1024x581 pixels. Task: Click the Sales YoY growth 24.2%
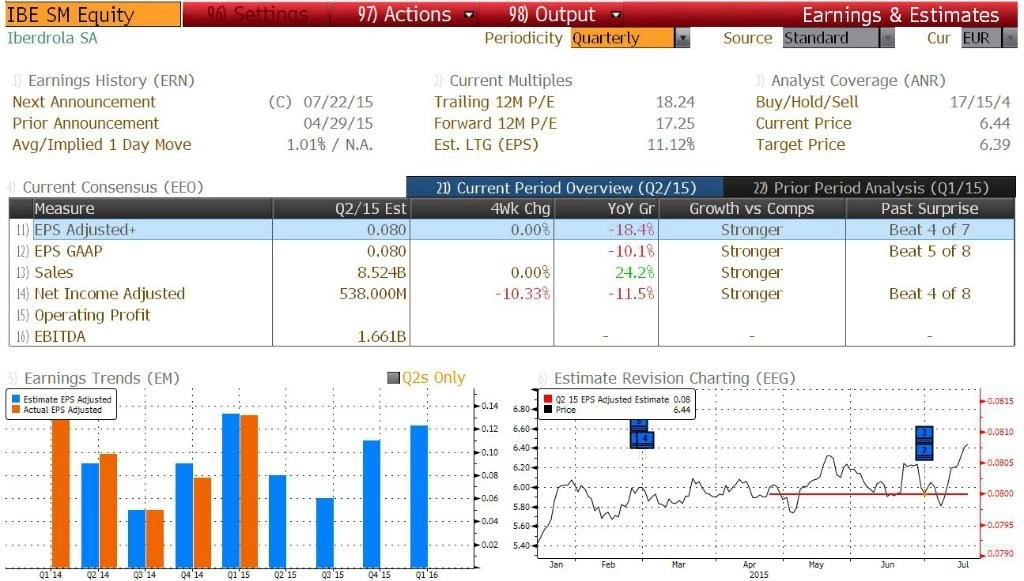click(x=634, y=272)
